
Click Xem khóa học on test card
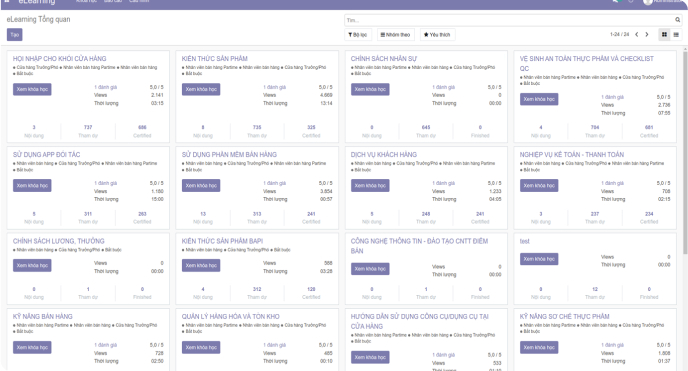coord(539,259)
